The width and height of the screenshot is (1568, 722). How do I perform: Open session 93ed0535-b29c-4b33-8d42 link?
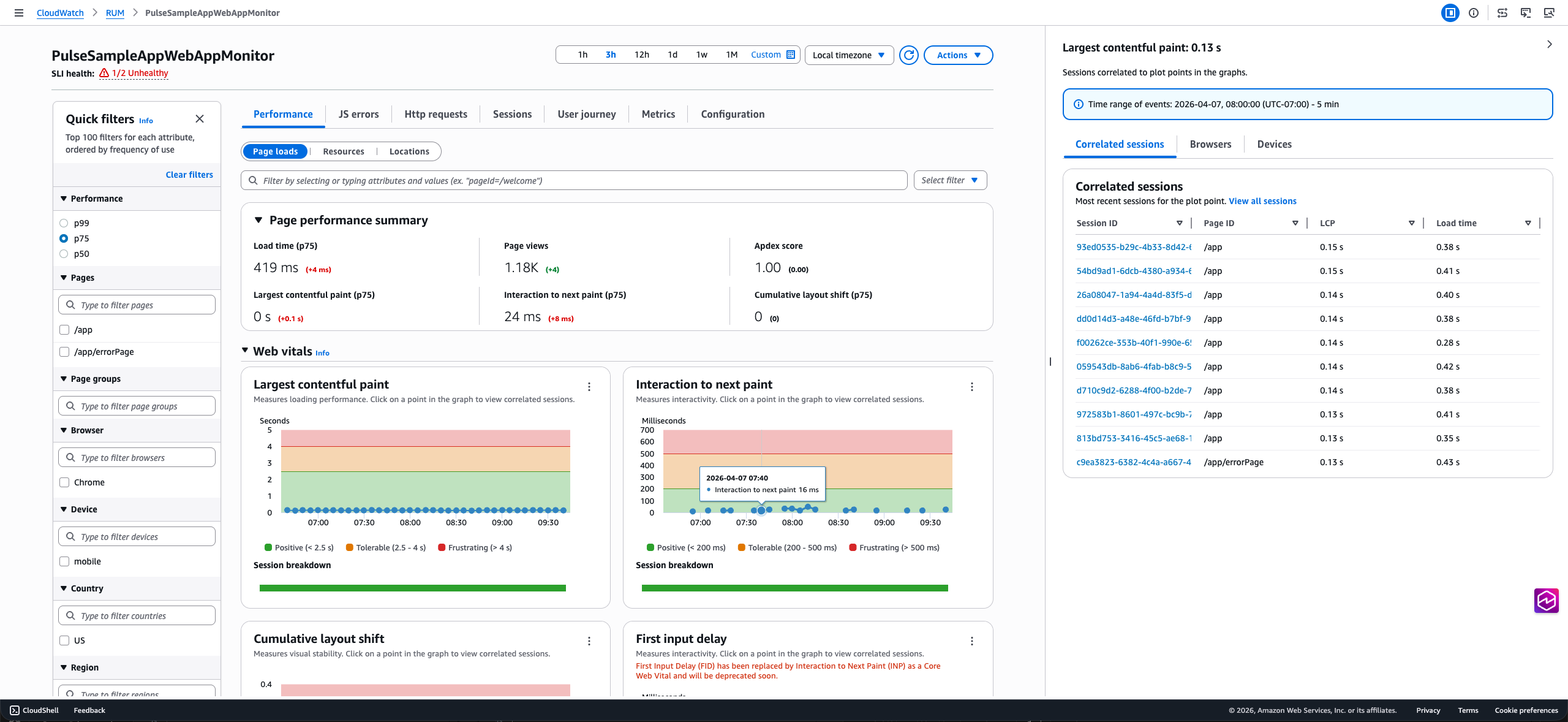tap(1134, 247)
